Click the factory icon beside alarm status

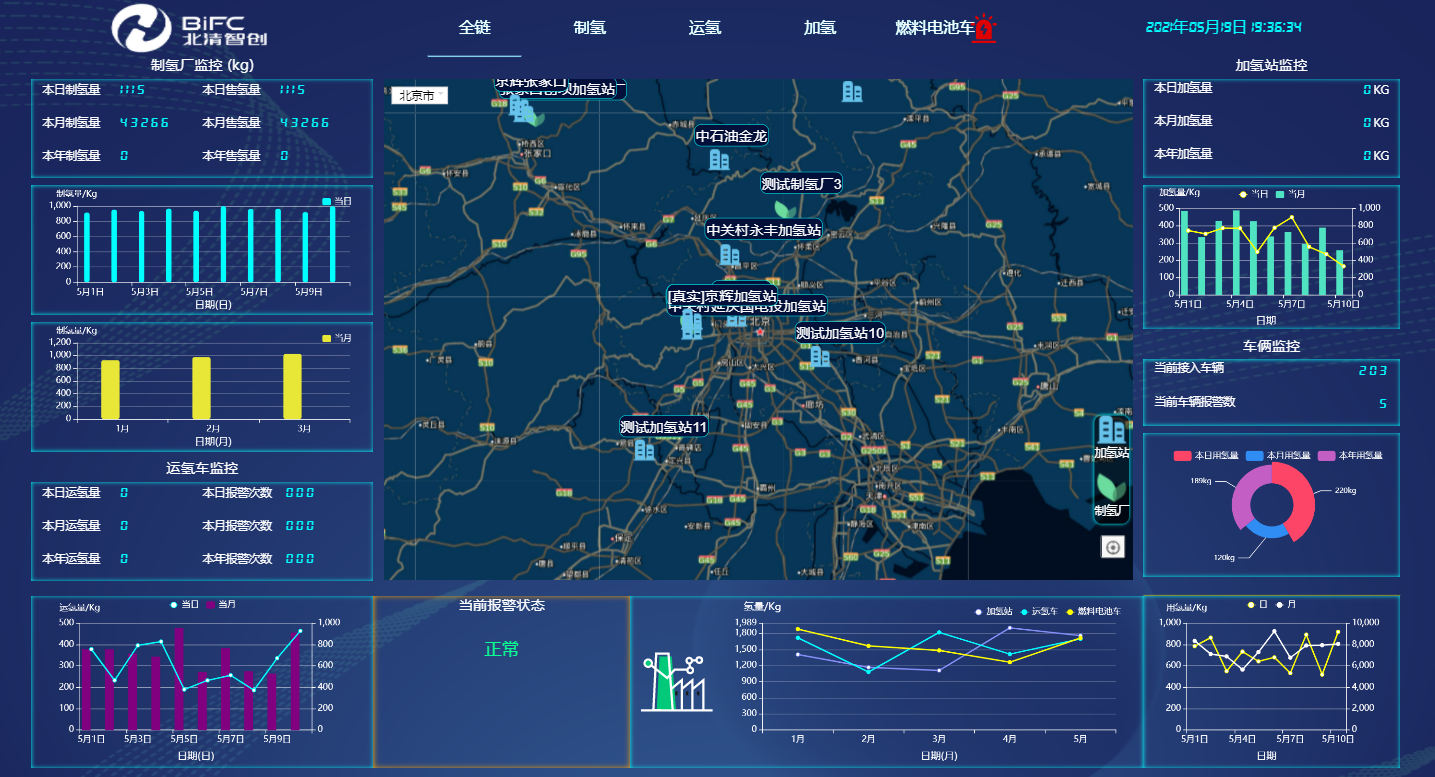pos(676,683)
